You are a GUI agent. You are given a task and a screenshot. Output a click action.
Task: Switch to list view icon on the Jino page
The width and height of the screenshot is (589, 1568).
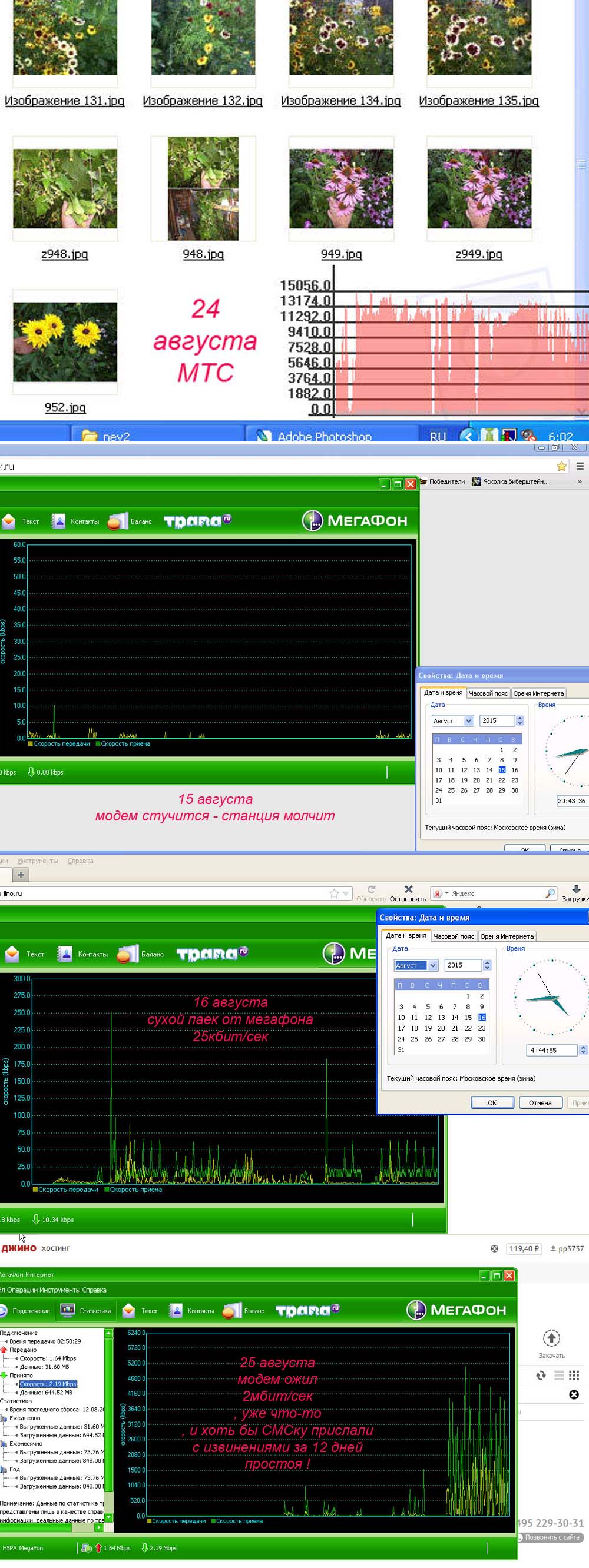pos(558,1376)
